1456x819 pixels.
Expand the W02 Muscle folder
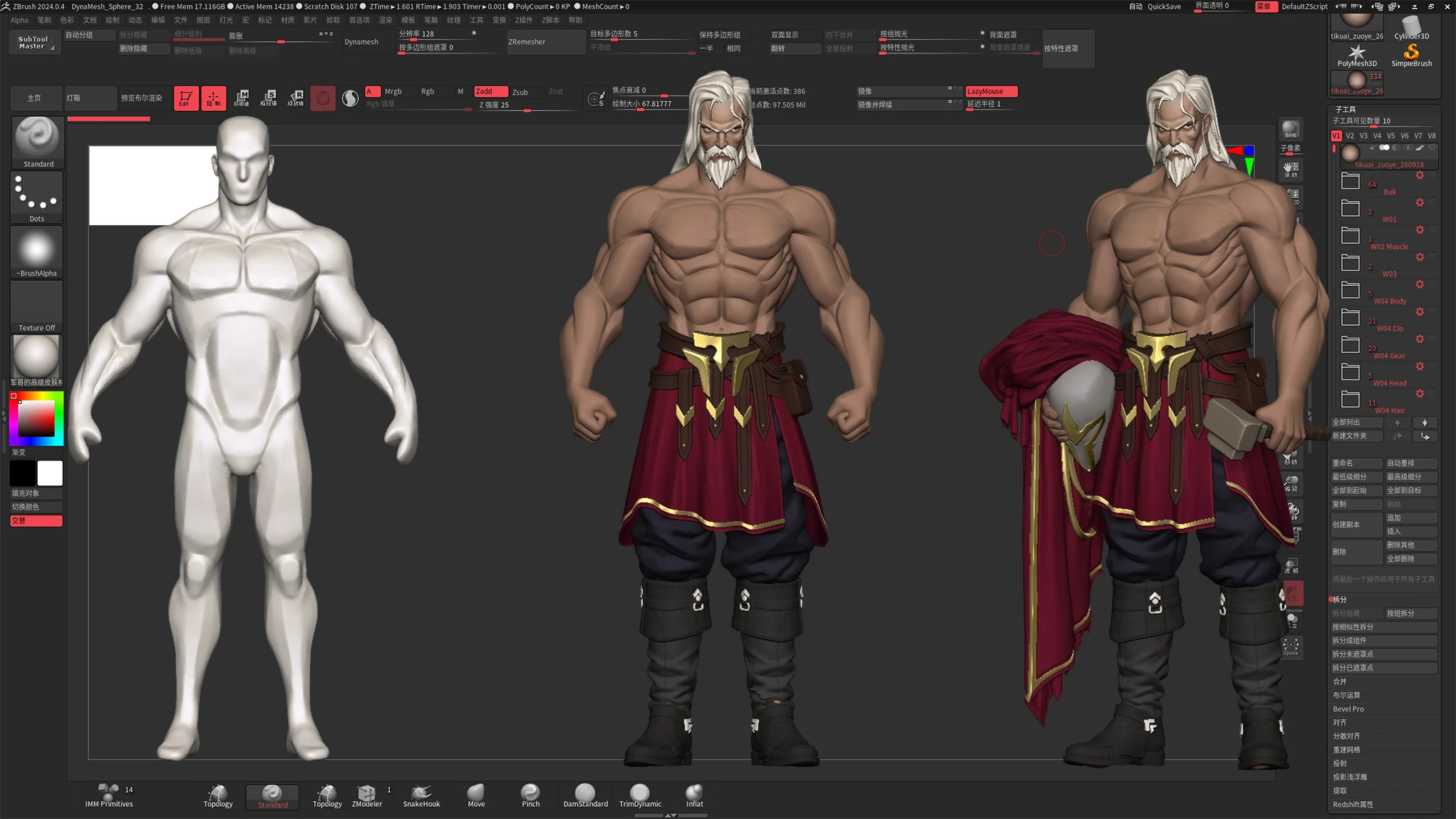point(1350,236)
